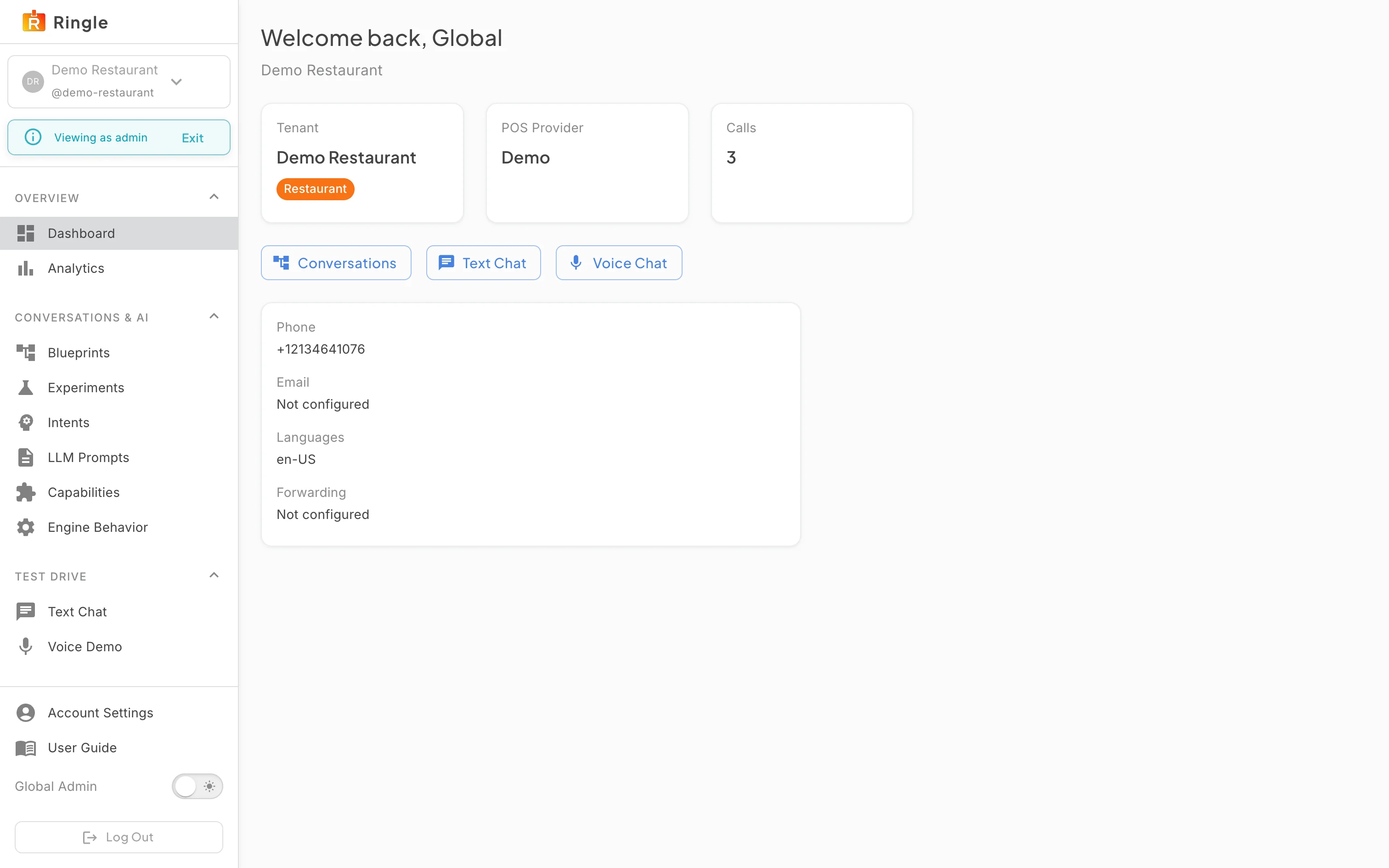Screen dimensions: 1389x868
Task: Click the phone number +12134641076
Action: click(321, 349)
